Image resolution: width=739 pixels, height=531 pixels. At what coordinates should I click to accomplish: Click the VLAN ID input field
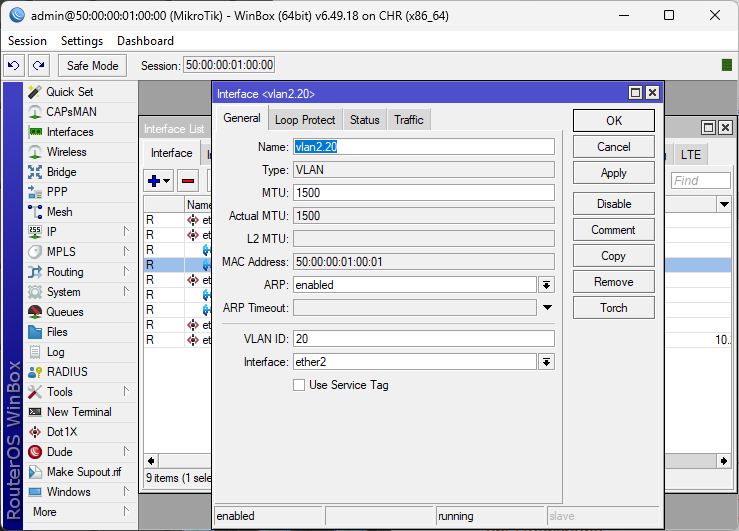[423, 339]
